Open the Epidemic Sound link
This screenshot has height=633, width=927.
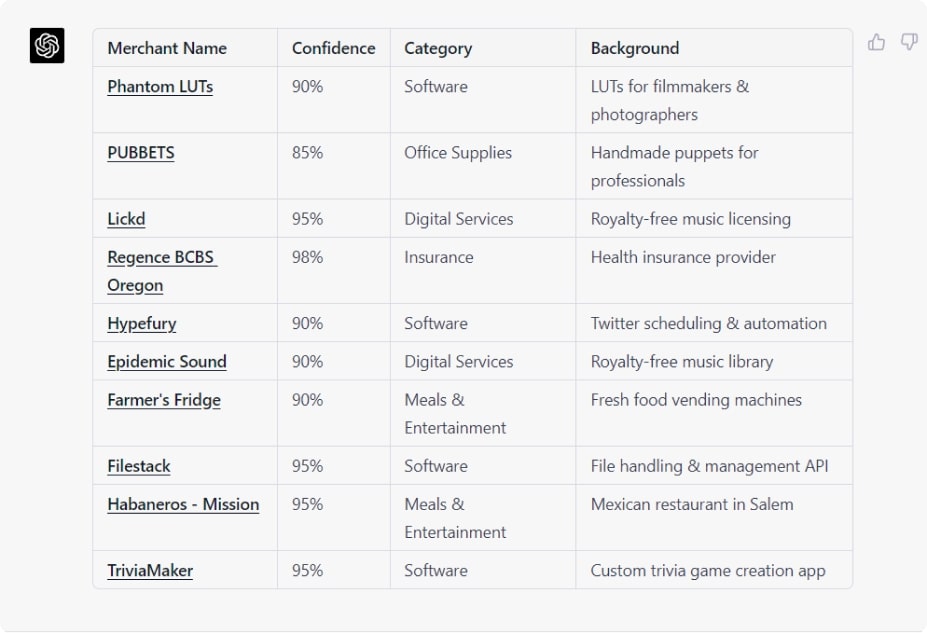[167, 362]
